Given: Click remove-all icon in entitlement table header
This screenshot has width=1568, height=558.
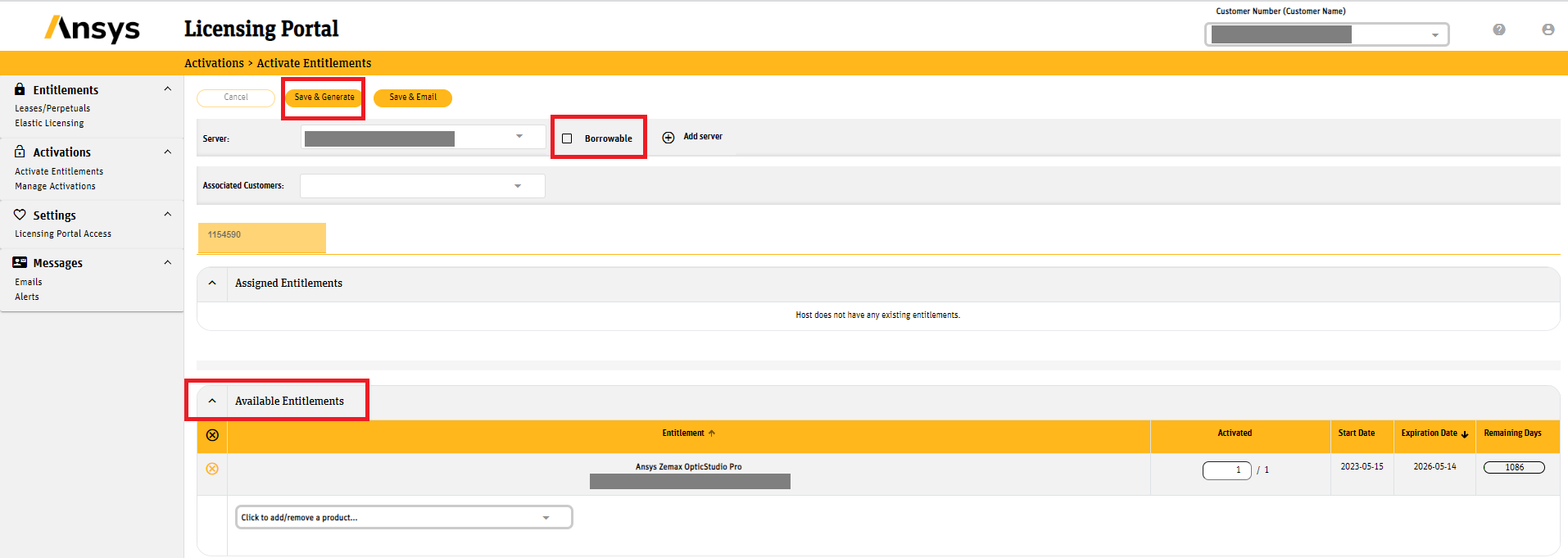Looking at the screenshot, I should [x=212, y=435].
